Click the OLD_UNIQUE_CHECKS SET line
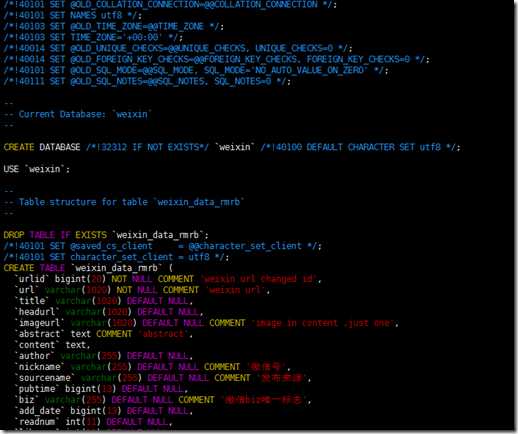 pos(178,48)
